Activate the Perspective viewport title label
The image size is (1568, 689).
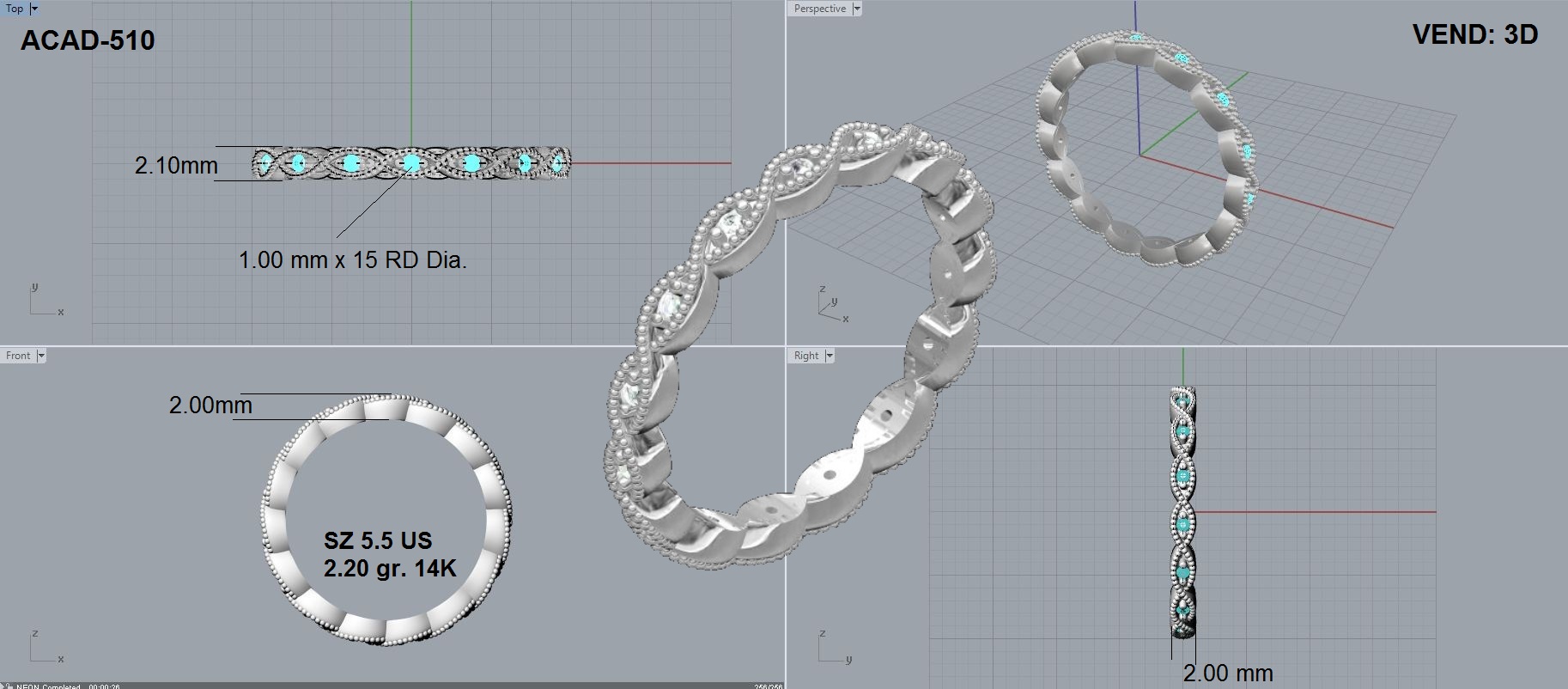pos(819,9)
